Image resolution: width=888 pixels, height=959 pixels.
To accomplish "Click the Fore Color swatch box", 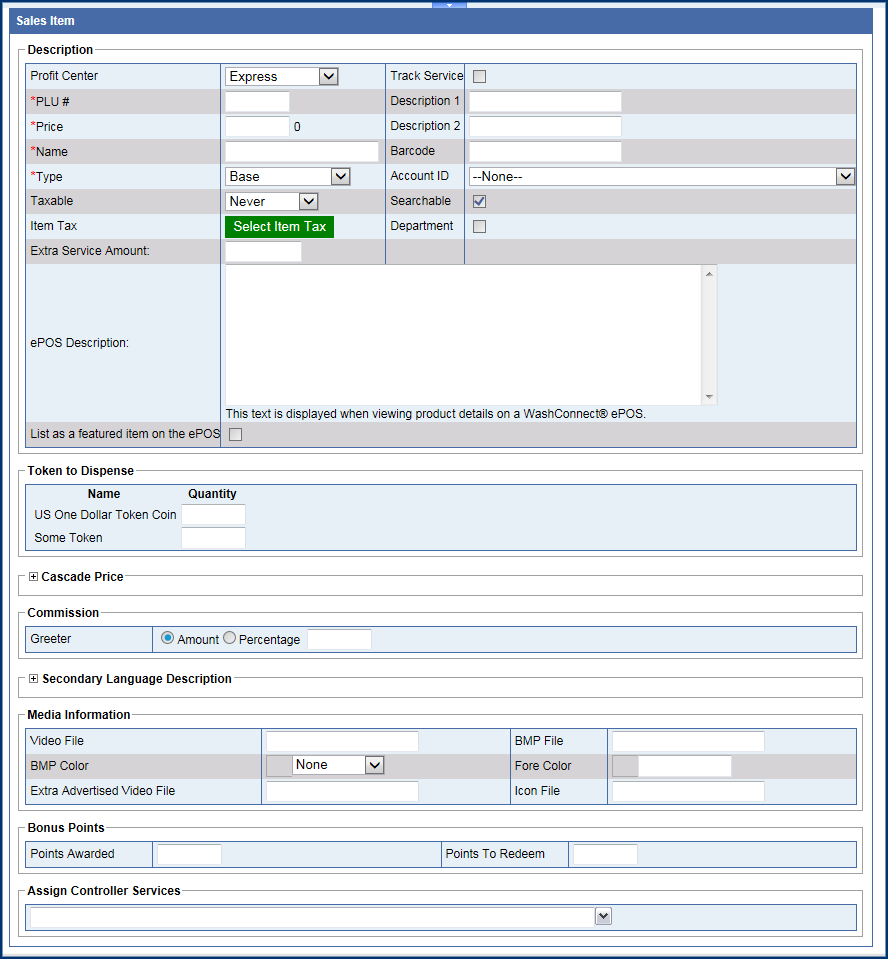I will point(625,766).
